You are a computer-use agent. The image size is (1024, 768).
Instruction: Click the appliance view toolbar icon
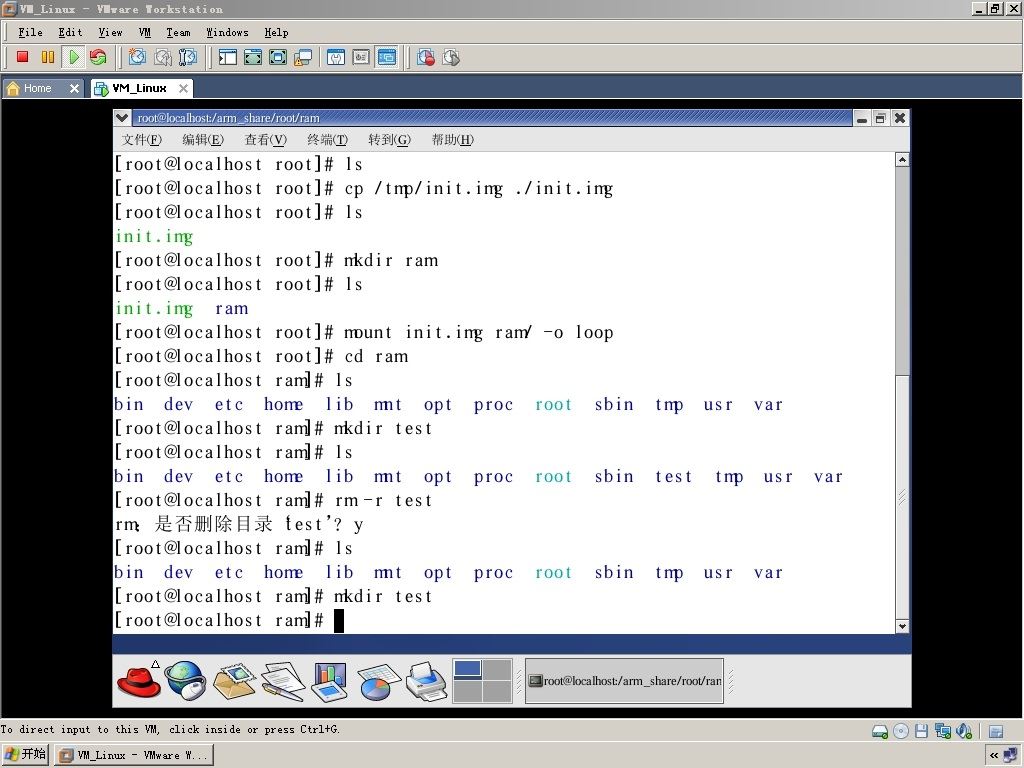(361, 57)
